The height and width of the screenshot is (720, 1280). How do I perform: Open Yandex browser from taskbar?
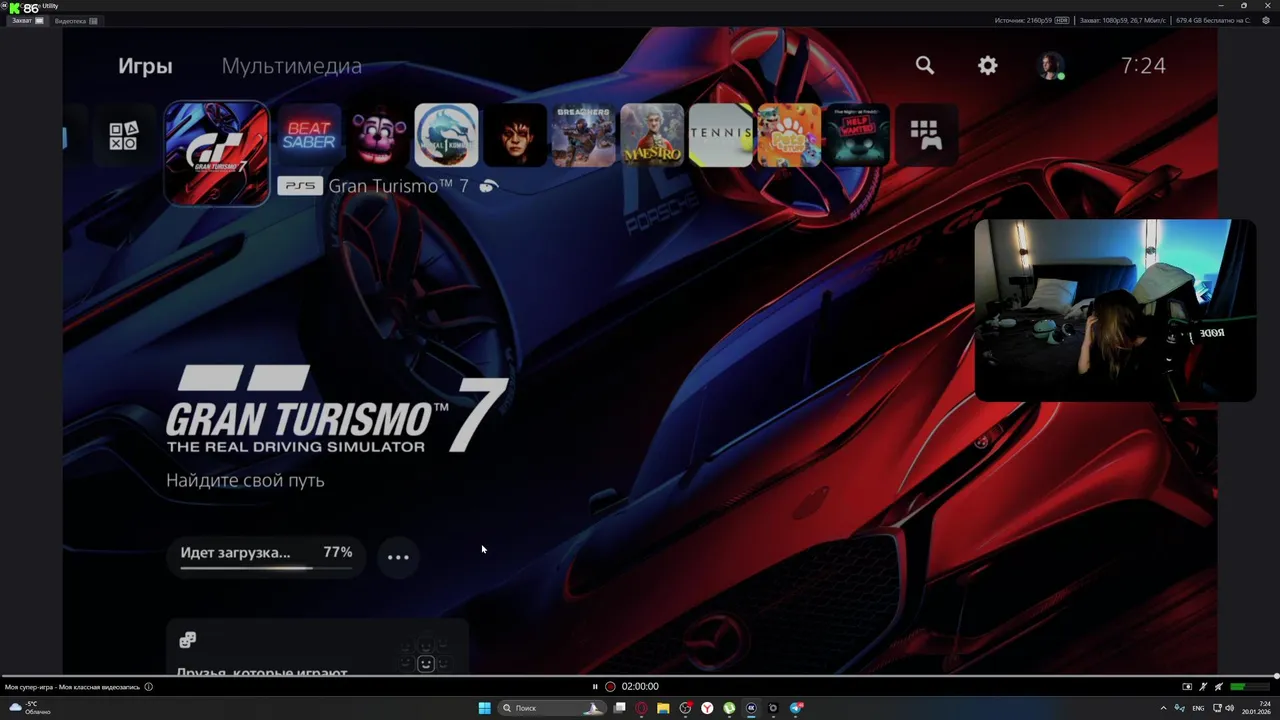tap(707, 708)
